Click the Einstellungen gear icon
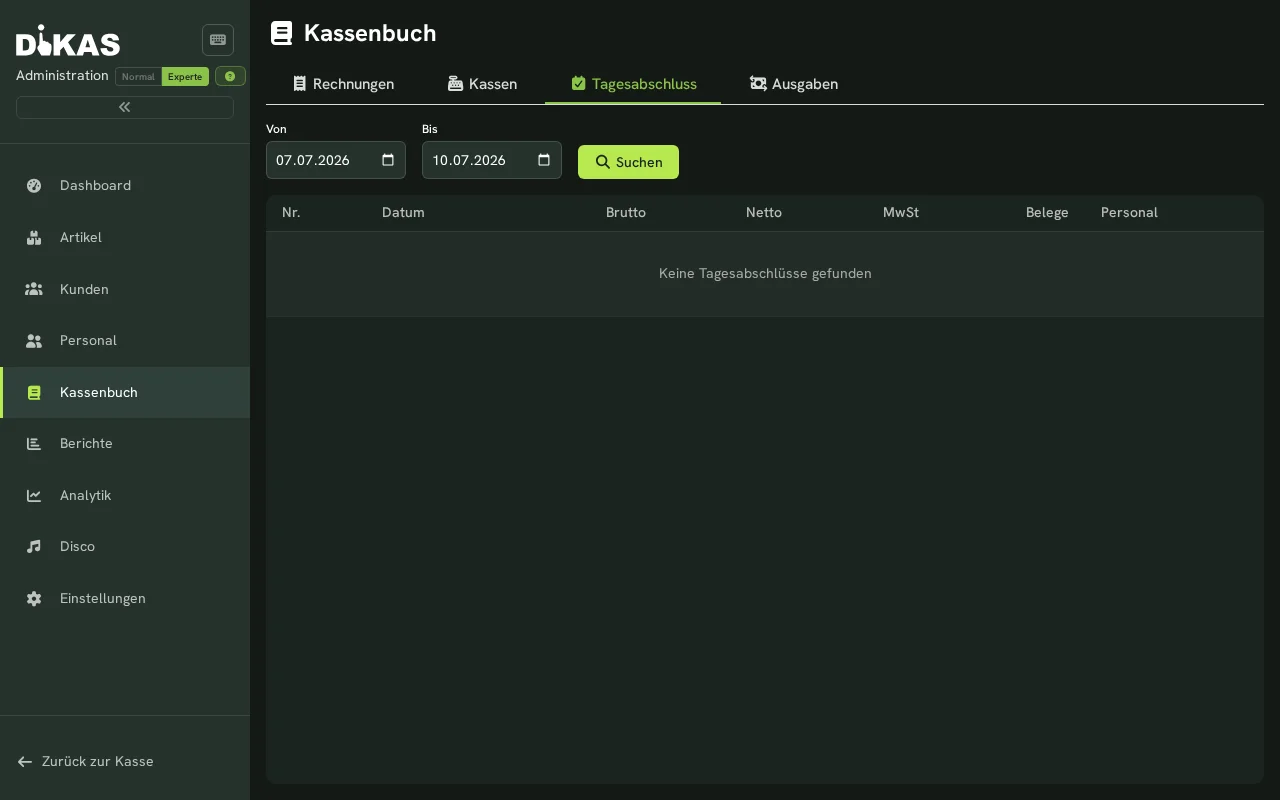Viewport: 1280px width, 800px height. pyautogui.click(x=34, y=598)
